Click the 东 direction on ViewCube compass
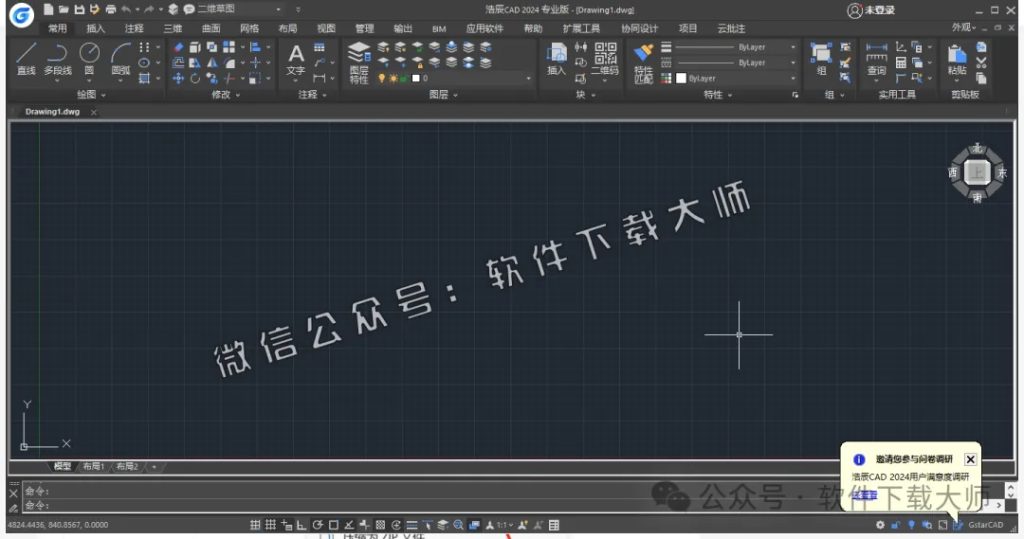The image size is (1024, 539). (x=1003, y=173)
